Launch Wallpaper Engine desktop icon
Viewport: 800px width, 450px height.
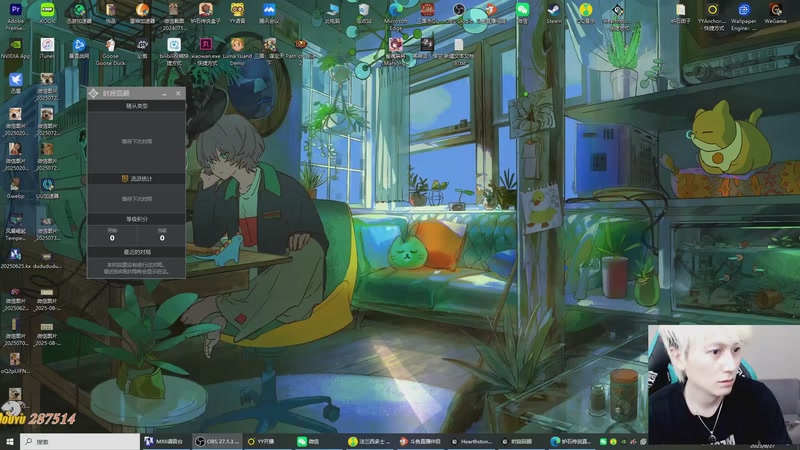[743, 17]
